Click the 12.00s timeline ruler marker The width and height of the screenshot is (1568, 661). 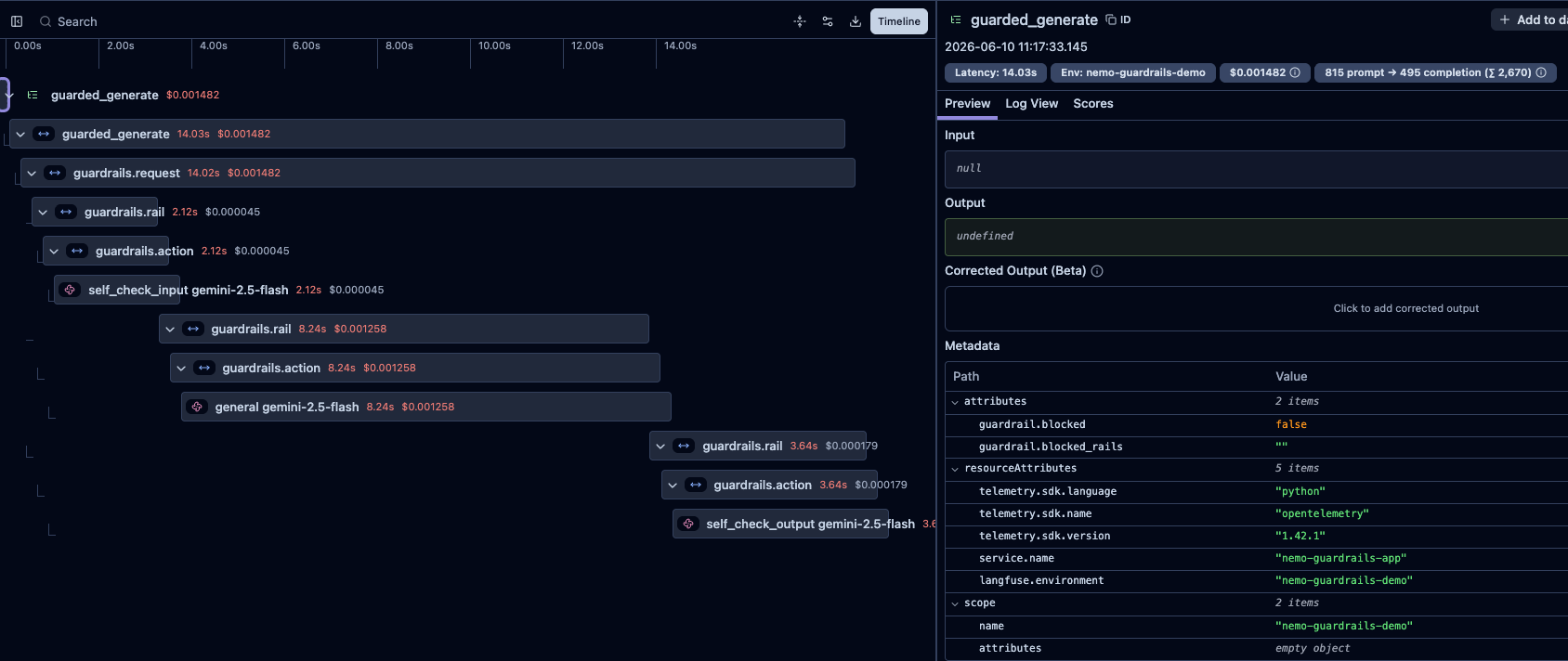(587, 45)
